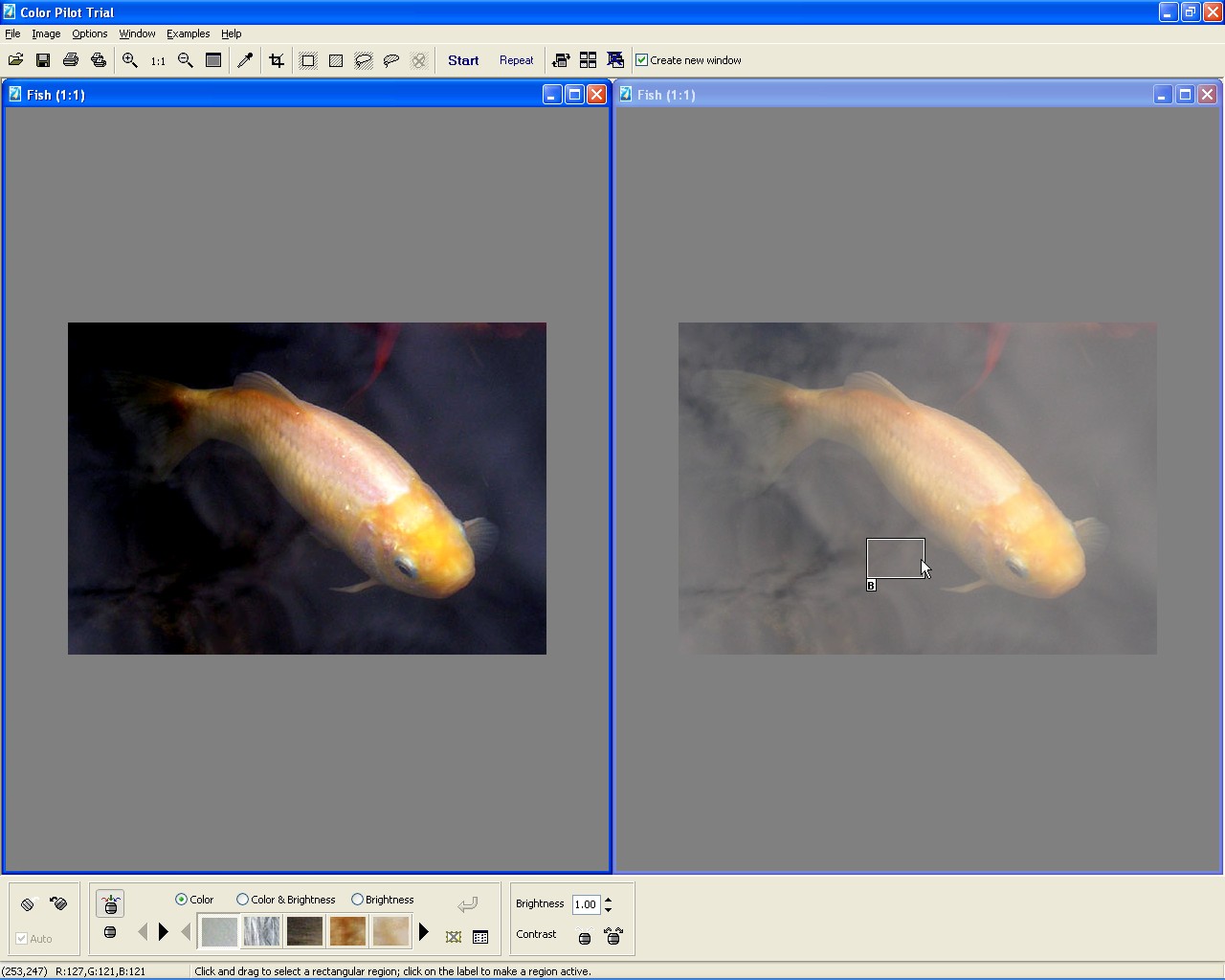
Task: Tile windows using the grid icon
Action: tap(589, 60)
